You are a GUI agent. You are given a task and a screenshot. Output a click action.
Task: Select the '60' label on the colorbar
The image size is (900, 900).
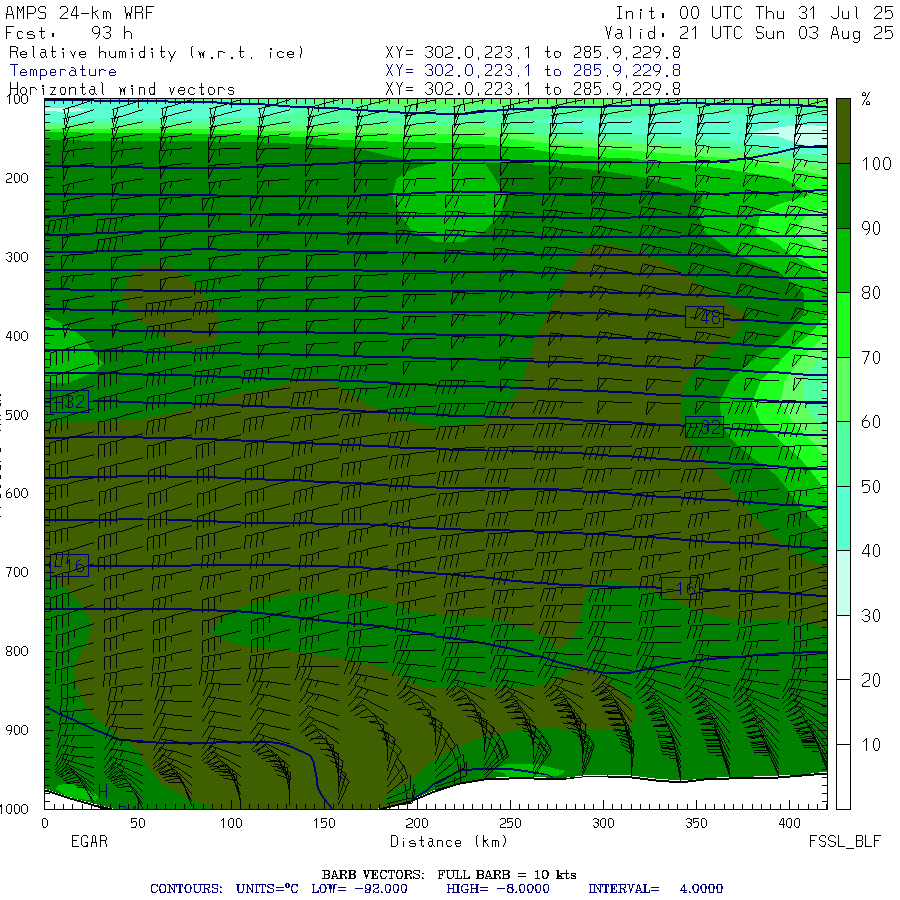871,422
